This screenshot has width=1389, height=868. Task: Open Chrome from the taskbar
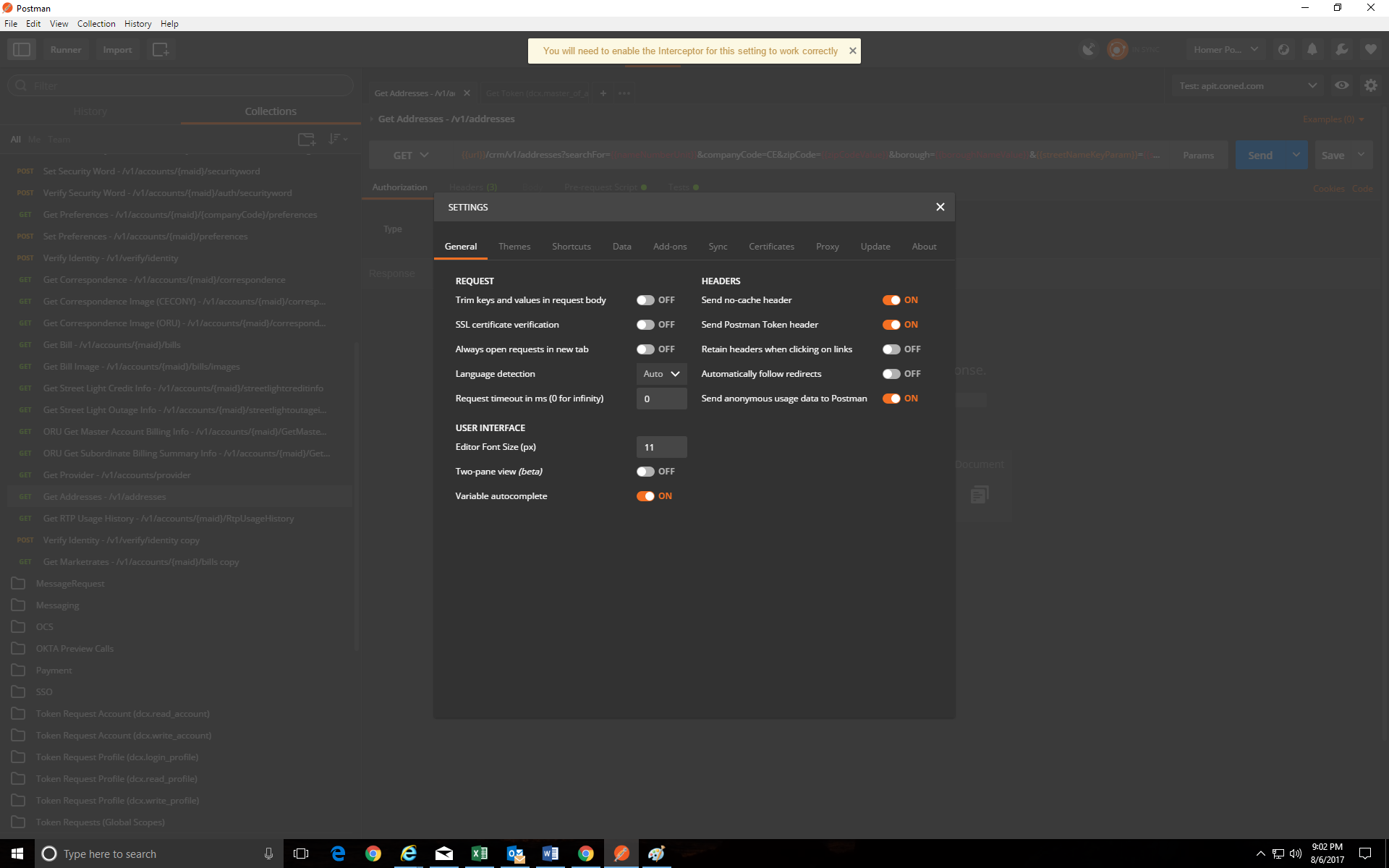(374, 854)
